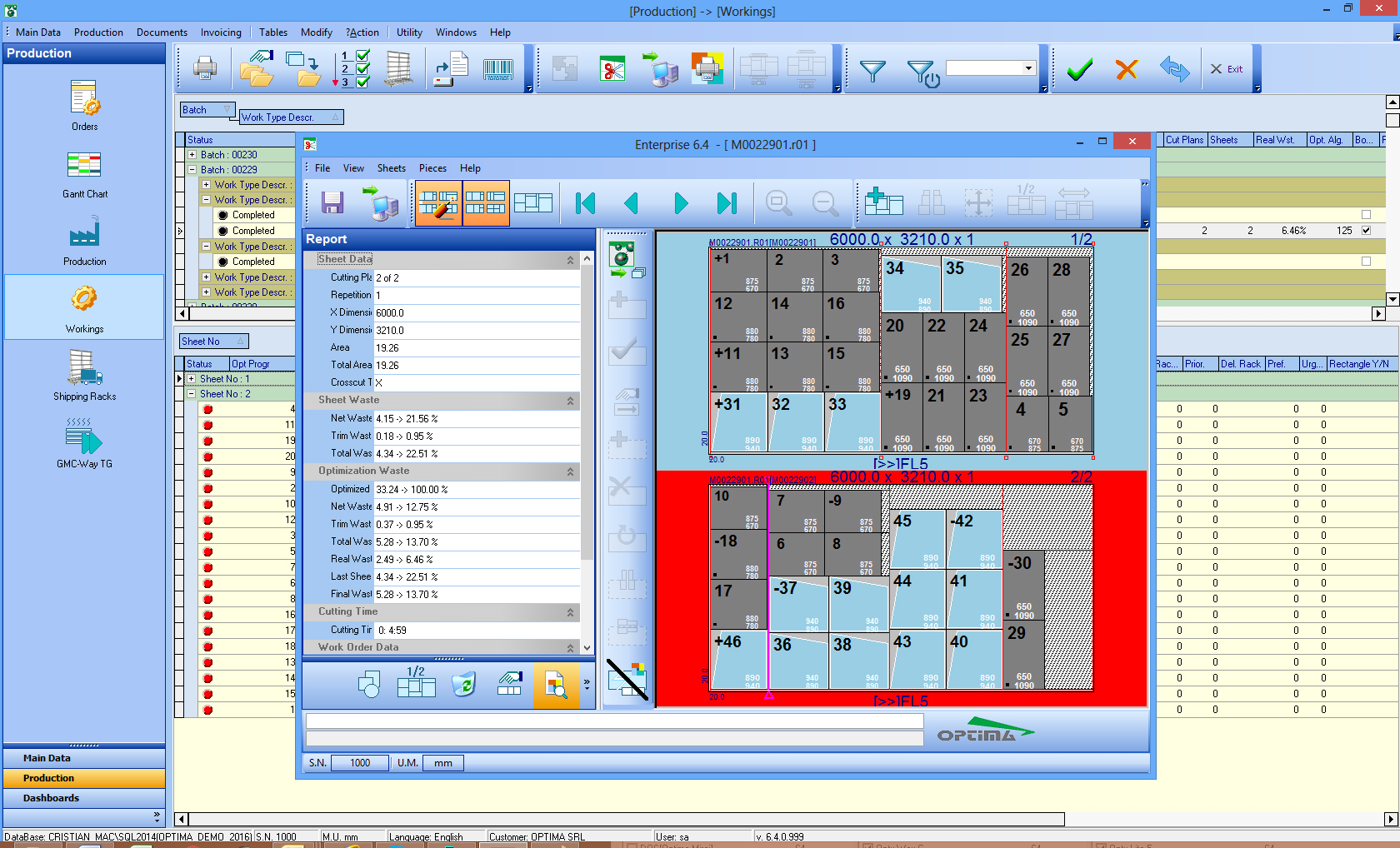This screenshot has width=1400, height=848.
Task: Go to first sheet with skip-back arrow
Action: tap(585, 203)
